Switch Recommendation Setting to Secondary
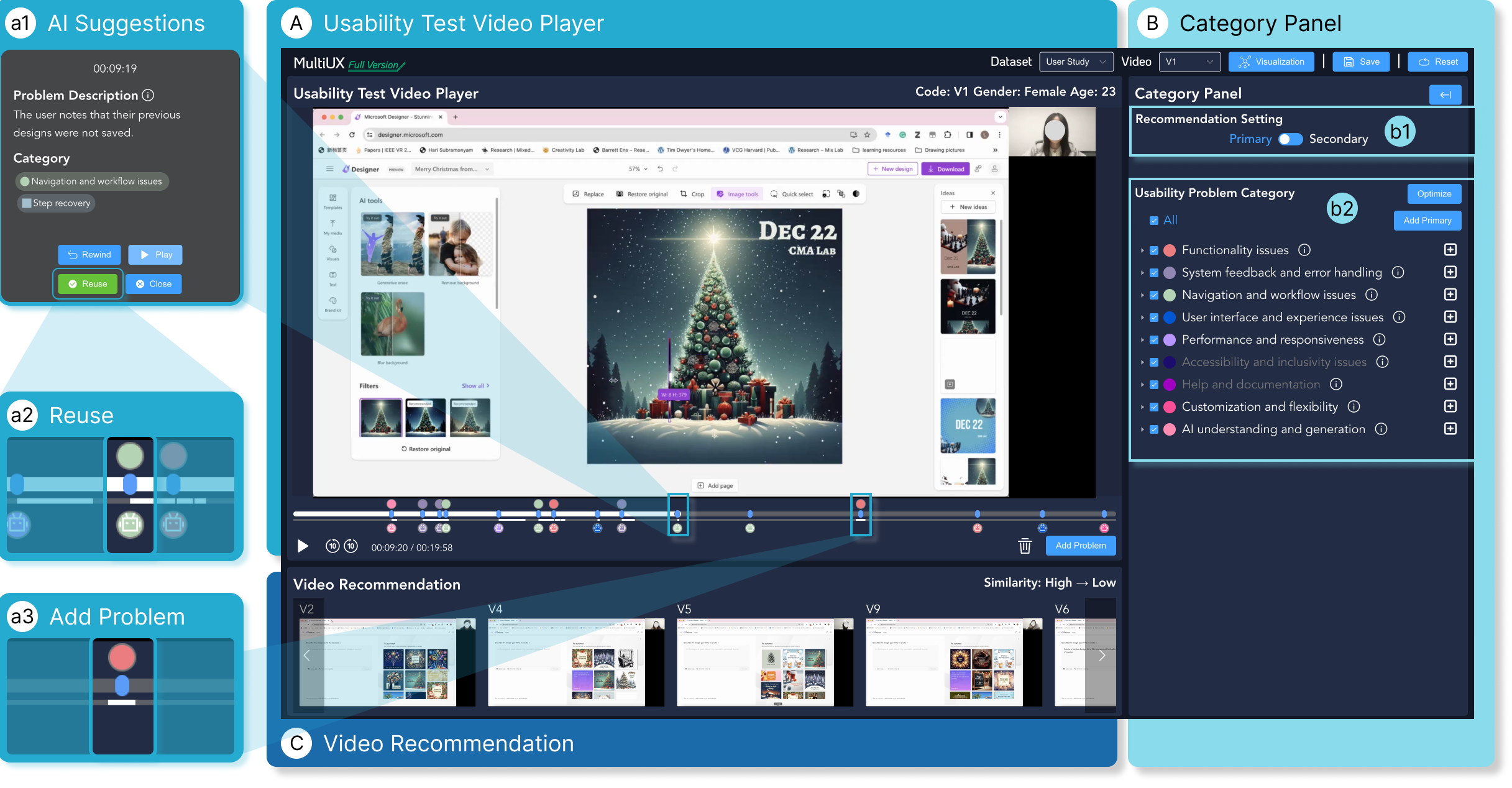The image size is (1512, 788). pyautogui.click(x=1291, y=139)
